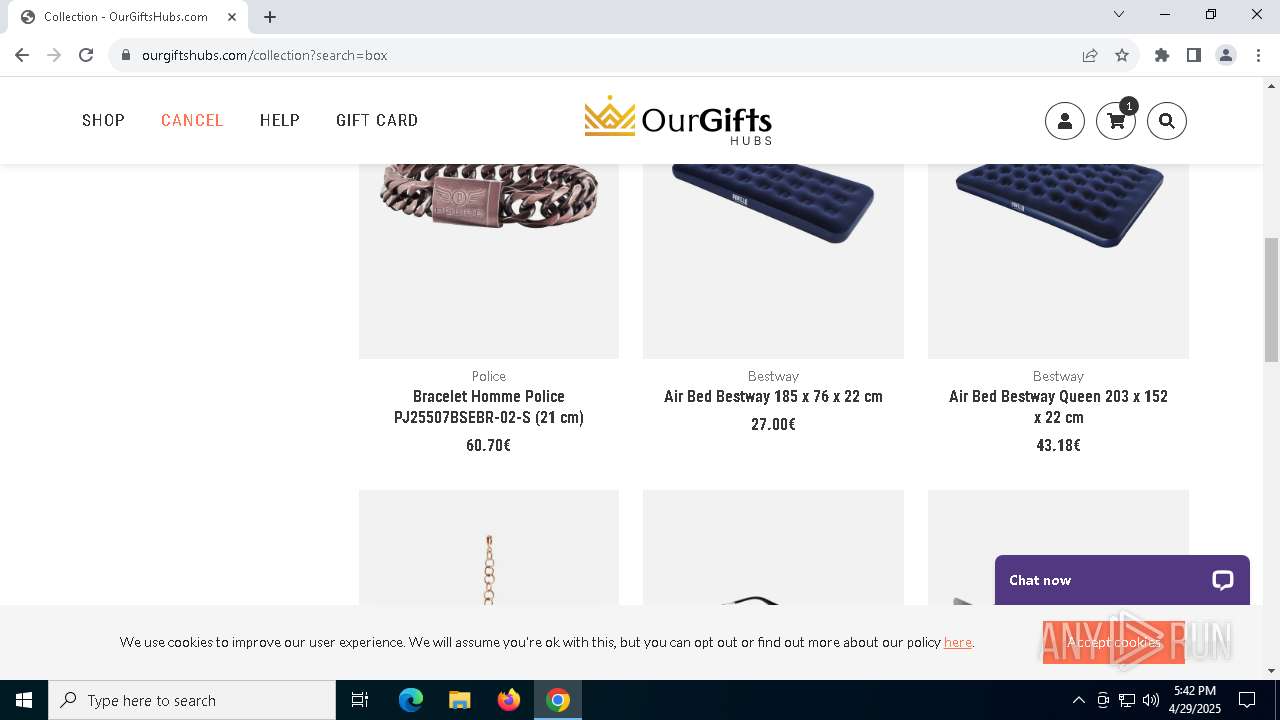Open the browser extensions puzzle icon
Image resolution: width=1280 pixels, height=720 pixels.
point(1162,55)
